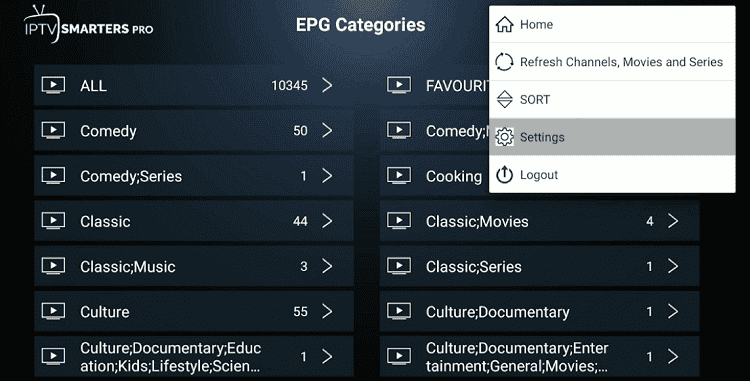Click Culture;Documentary;Entertainment category label

coord(517,357)
